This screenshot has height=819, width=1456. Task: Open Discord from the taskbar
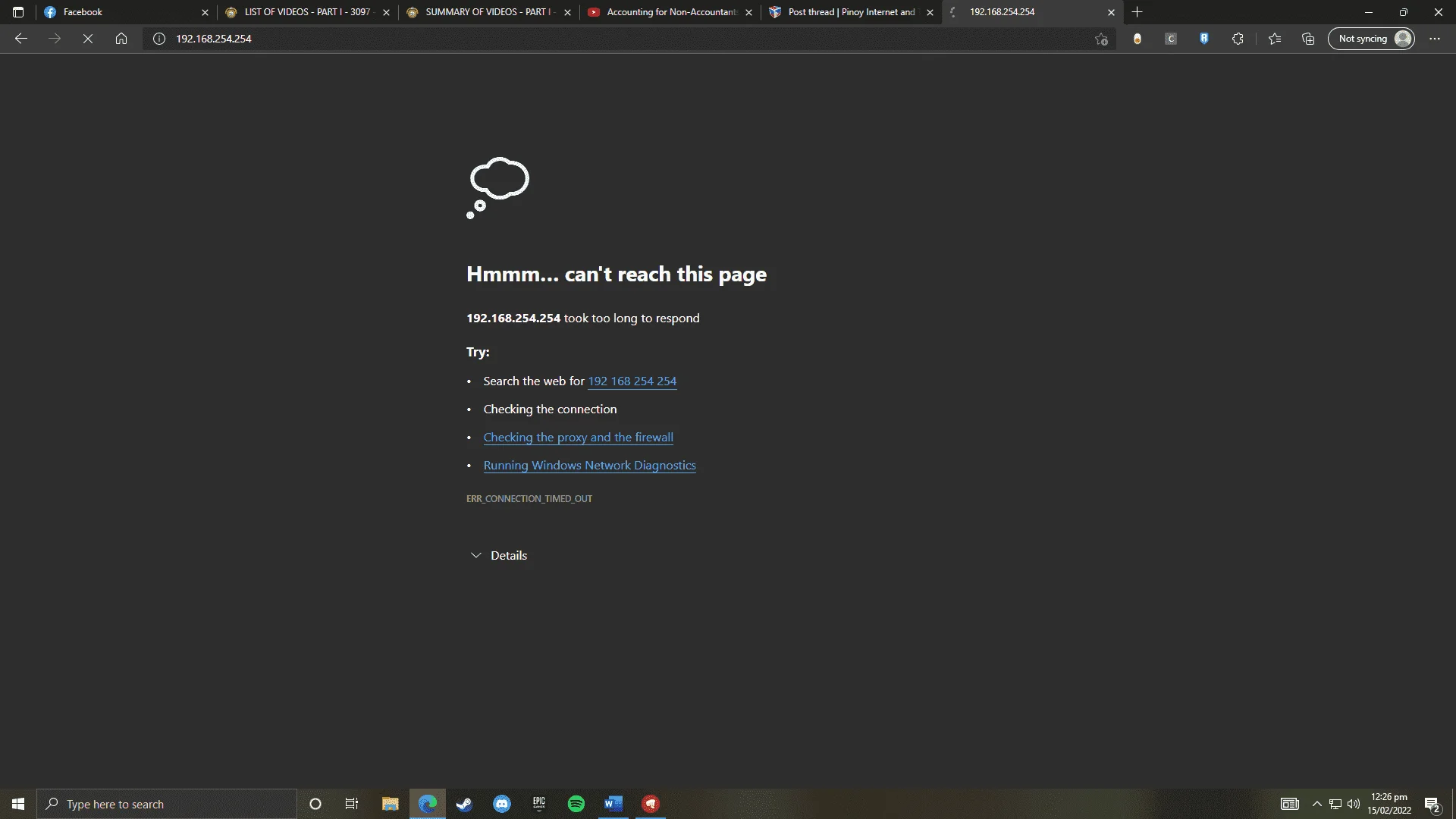coord(502,804)
